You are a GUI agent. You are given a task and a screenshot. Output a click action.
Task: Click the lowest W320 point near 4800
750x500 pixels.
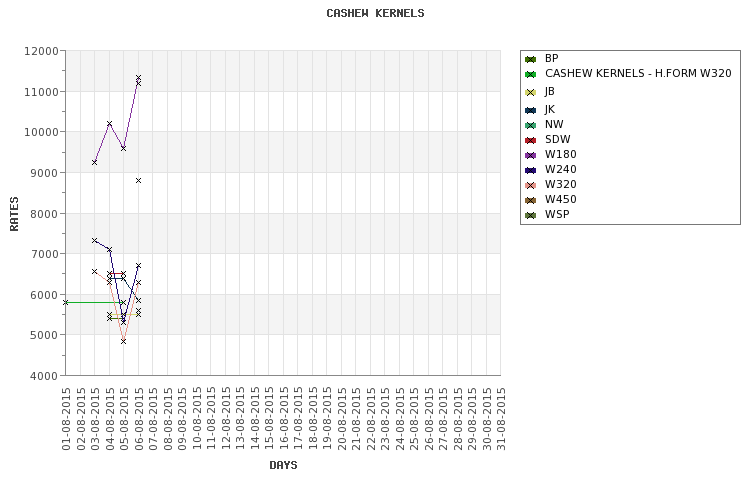click(x=123, y=341)
